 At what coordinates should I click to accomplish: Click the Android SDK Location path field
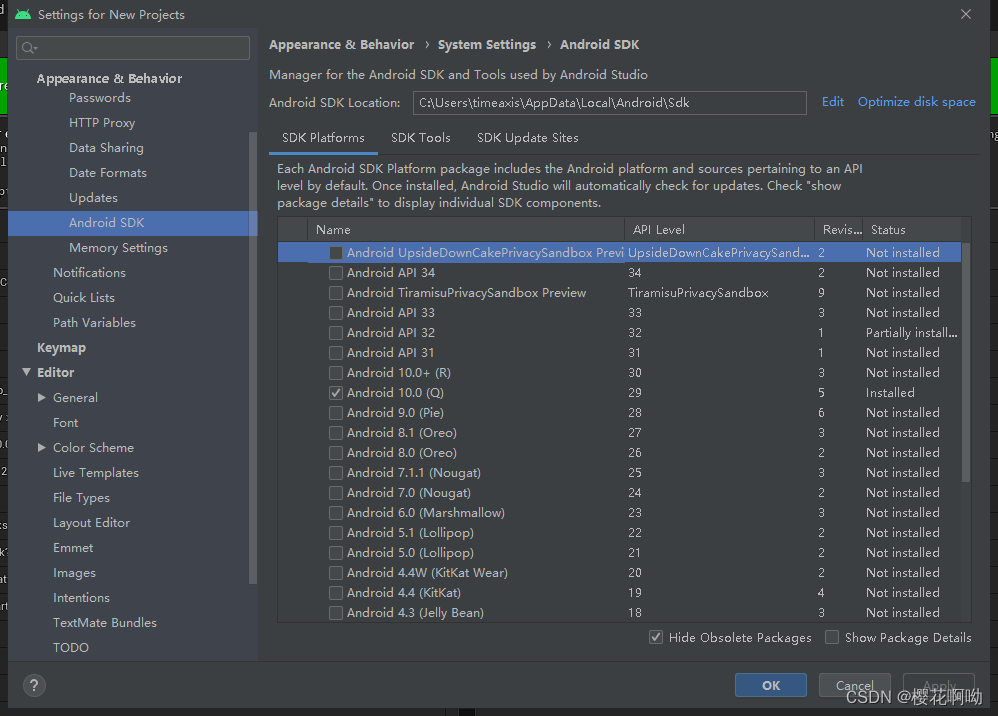(x=610, y=102)
